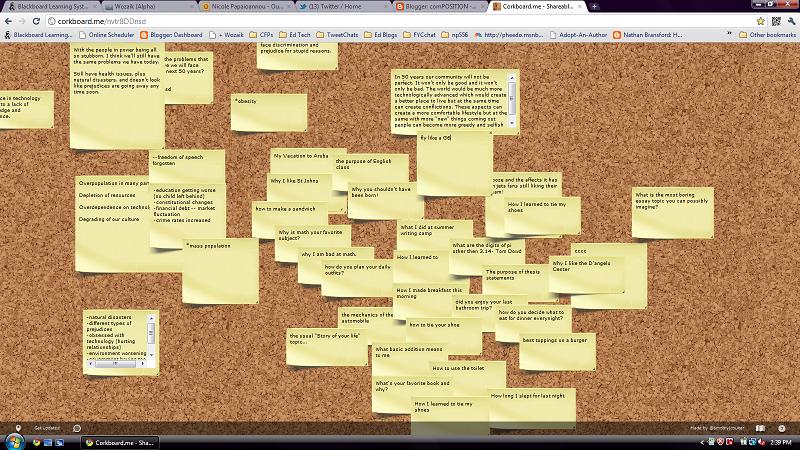800x450 pixels.
Task: Open Other bookmarks folder
Action: (x=767, y=35)
